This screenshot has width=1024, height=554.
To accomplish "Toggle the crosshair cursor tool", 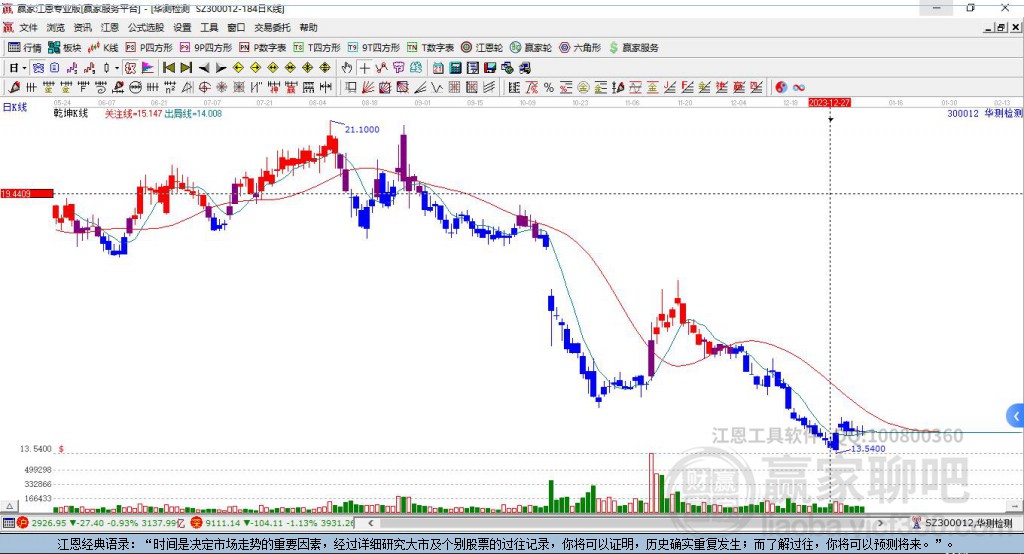I will click(x=364, y=68).
